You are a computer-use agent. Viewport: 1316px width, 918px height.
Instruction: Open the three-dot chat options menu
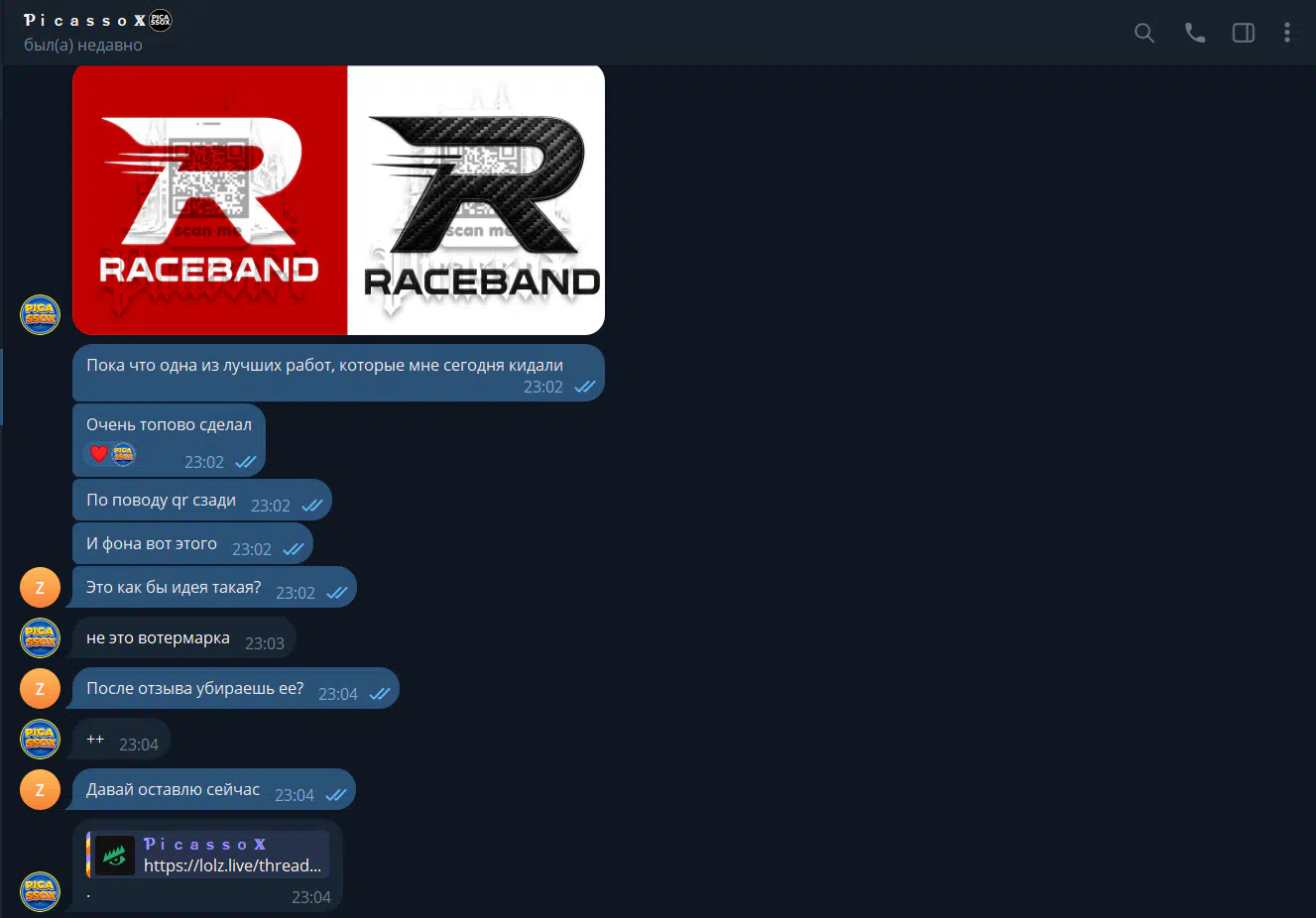coord(1287,33)
